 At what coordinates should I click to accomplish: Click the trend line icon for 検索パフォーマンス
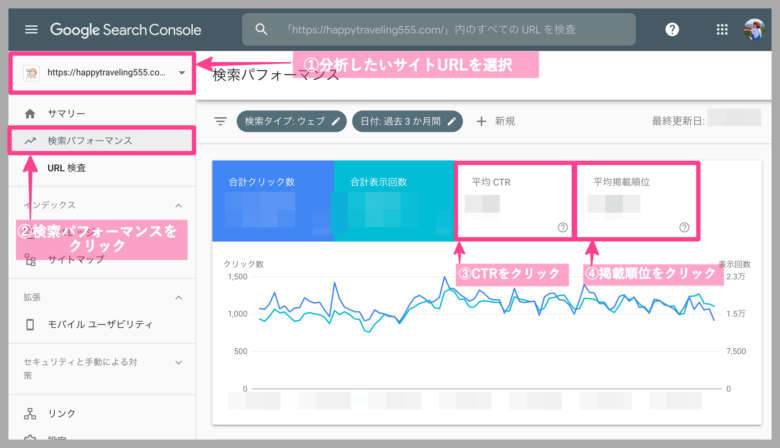click(x=30, y=141)
